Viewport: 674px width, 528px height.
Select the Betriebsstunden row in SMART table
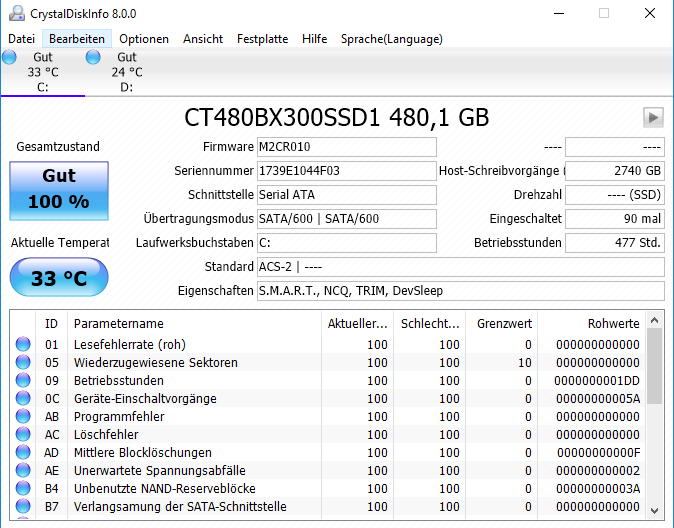(328, 381)
